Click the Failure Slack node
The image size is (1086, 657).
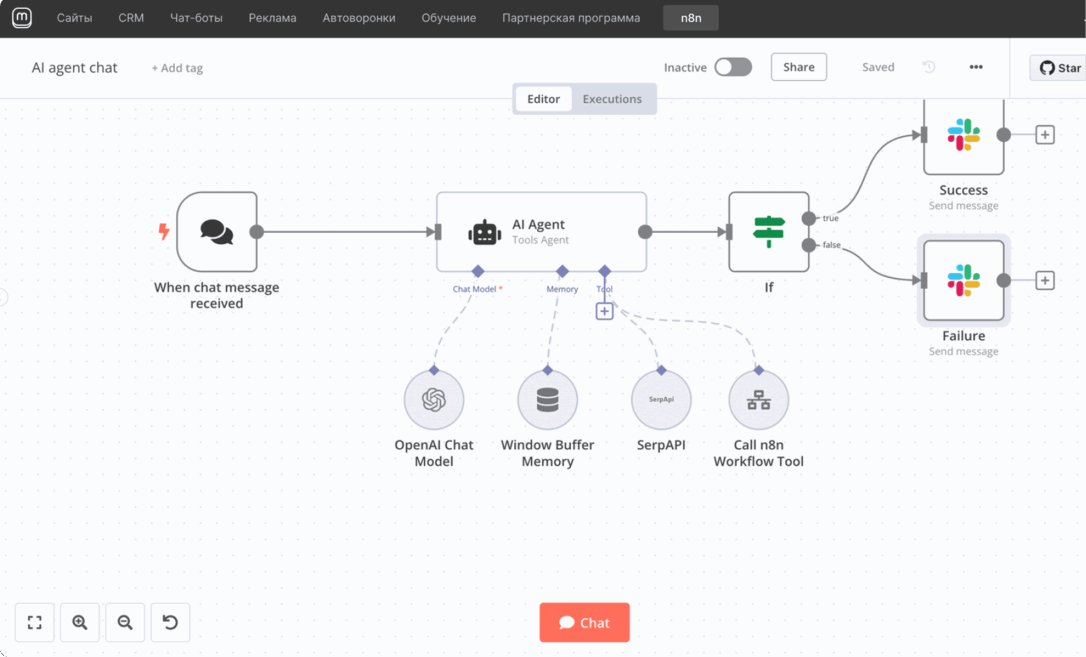coord(963,280)
